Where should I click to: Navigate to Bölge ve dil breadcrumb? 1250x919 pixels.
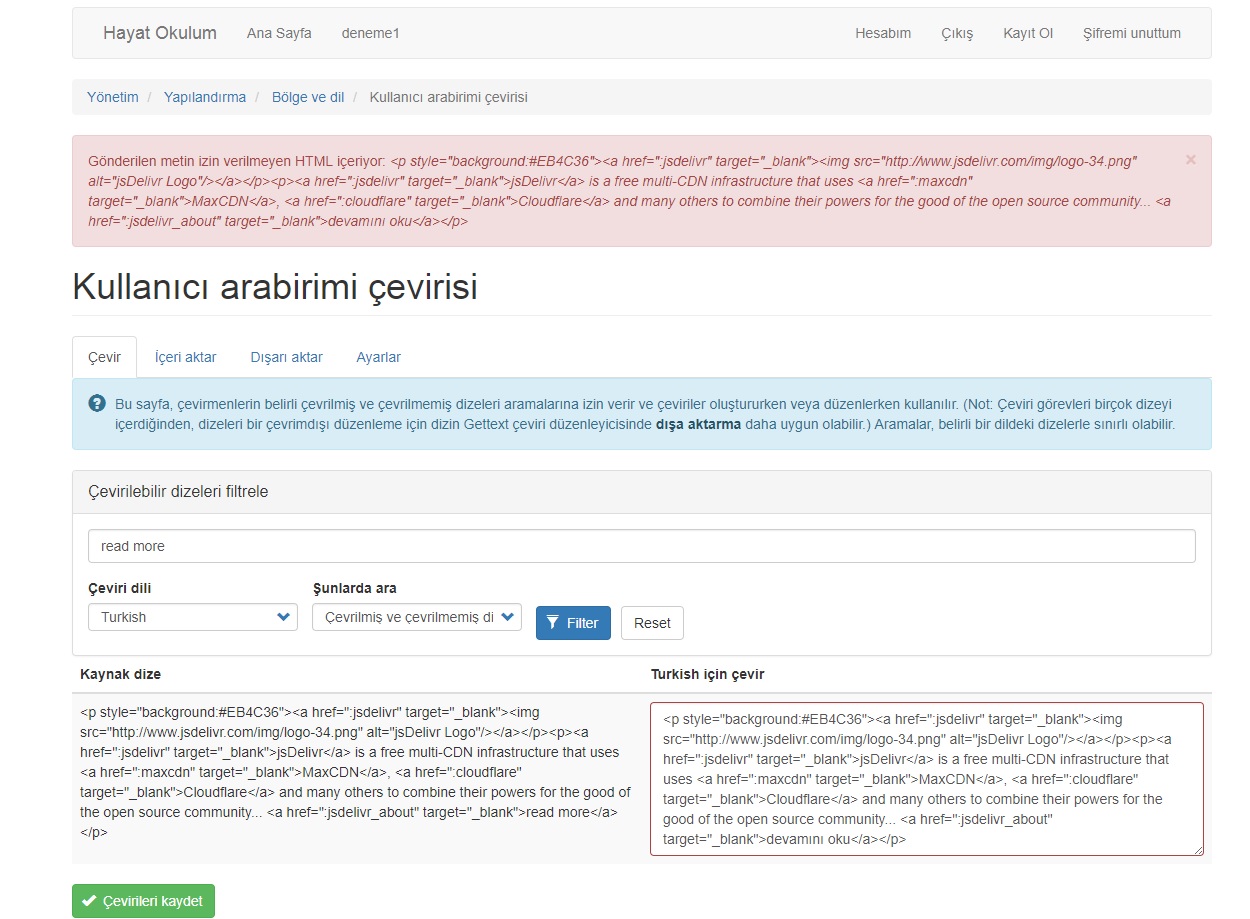(308, 97)
